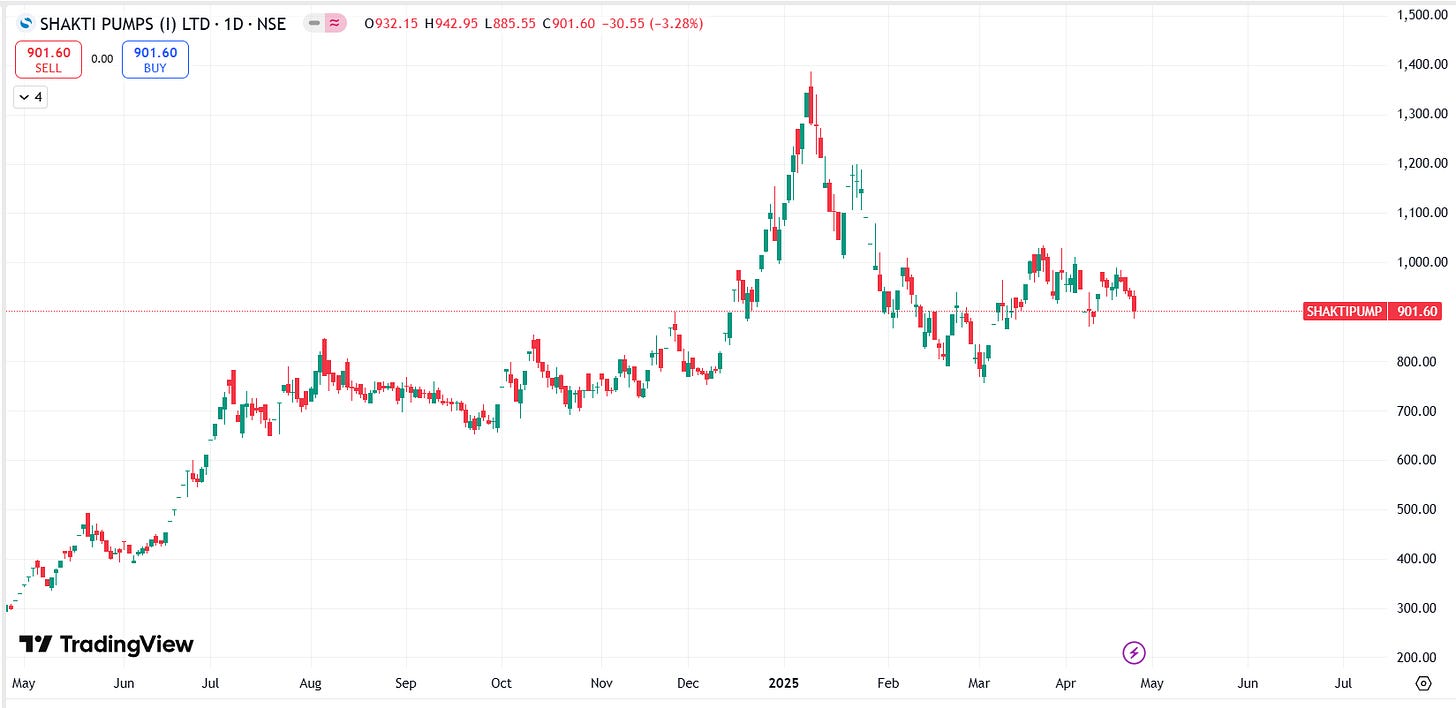Click the Feb label on time axis
The height and width of the screenshot is (708, 1456).
tap(888, 684)
